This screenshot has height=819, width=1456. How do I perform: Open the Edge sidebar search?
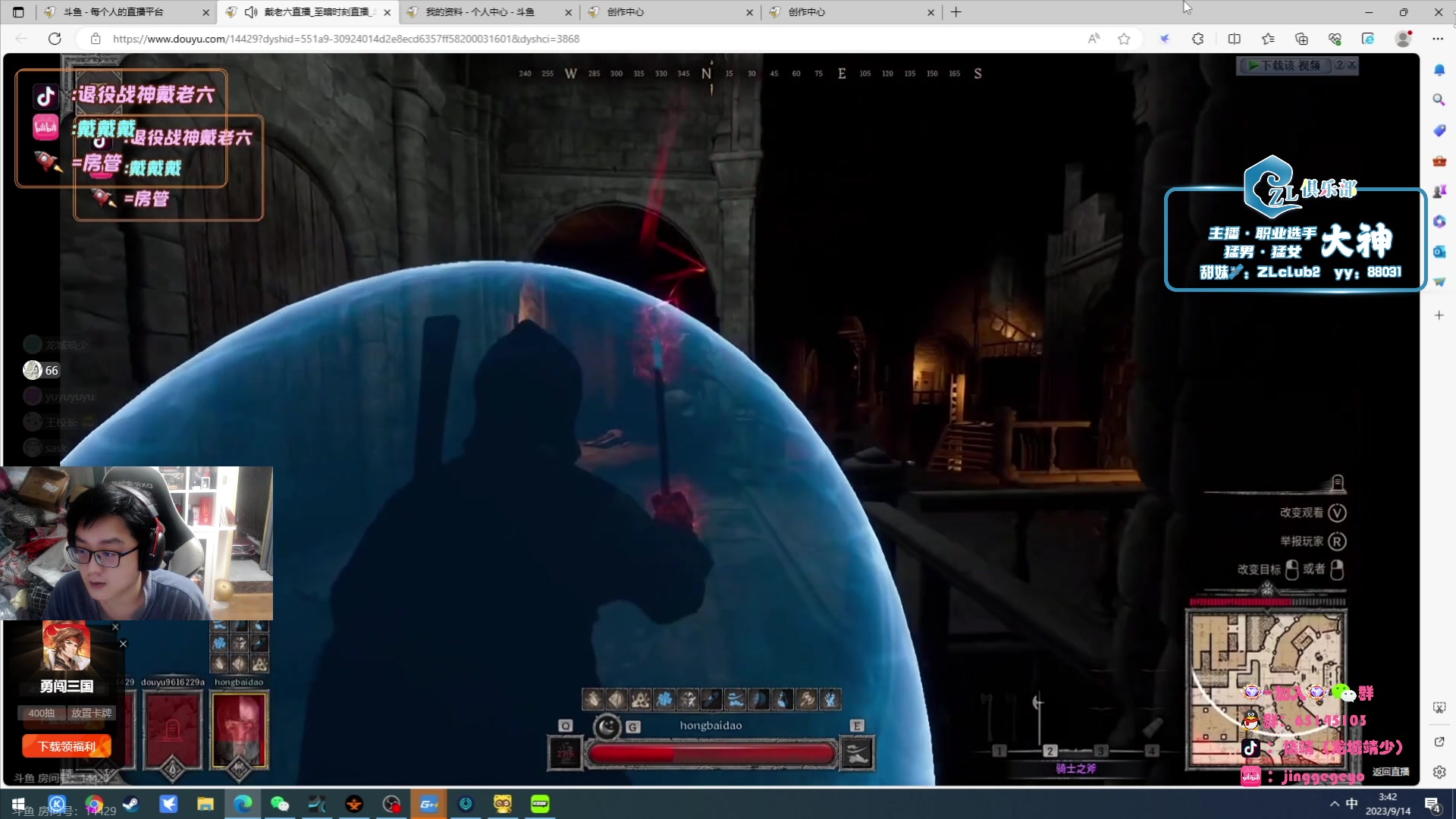tap(1439, 99)
